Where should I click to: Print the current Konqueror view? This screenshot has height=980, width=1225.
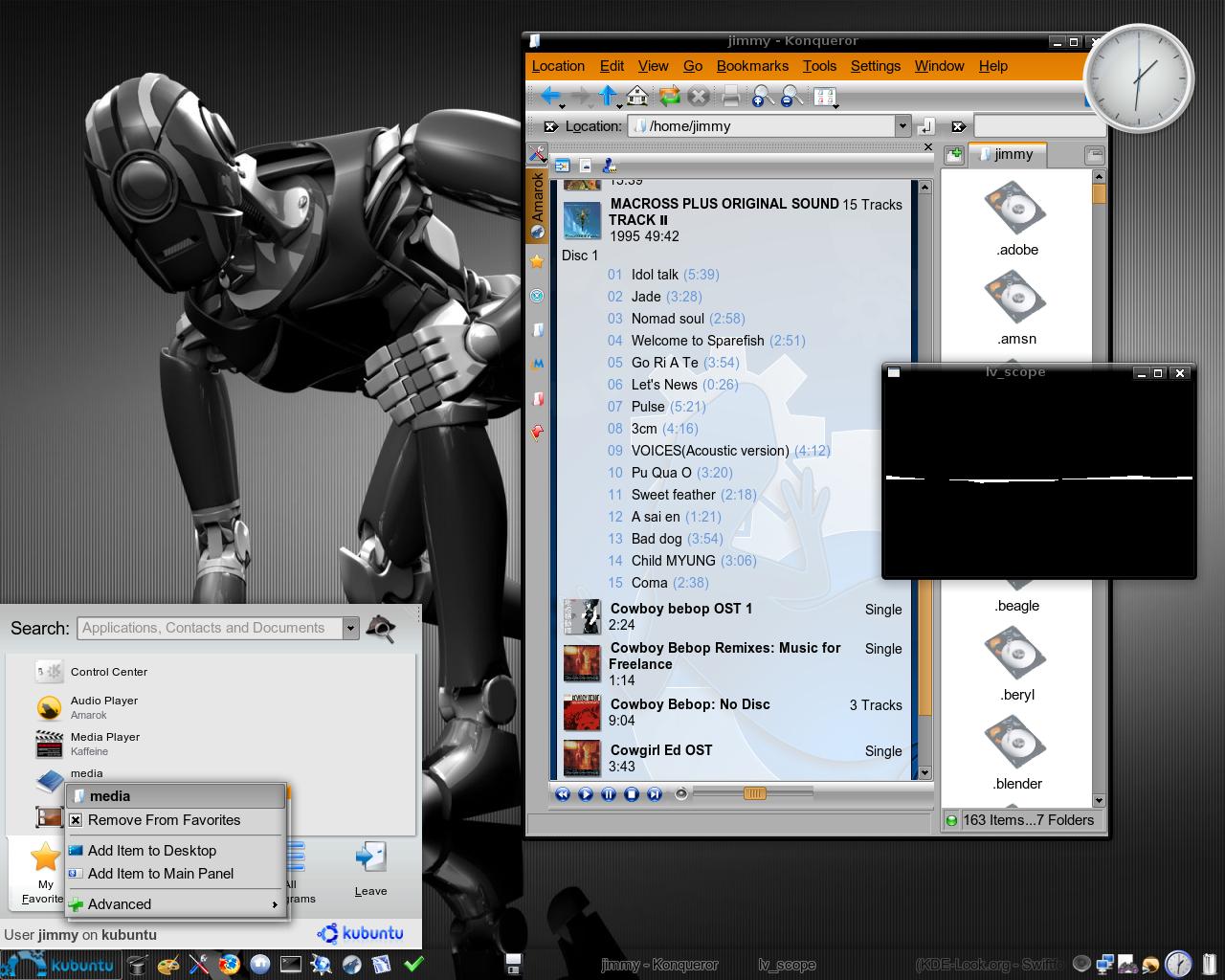(730, 96)
